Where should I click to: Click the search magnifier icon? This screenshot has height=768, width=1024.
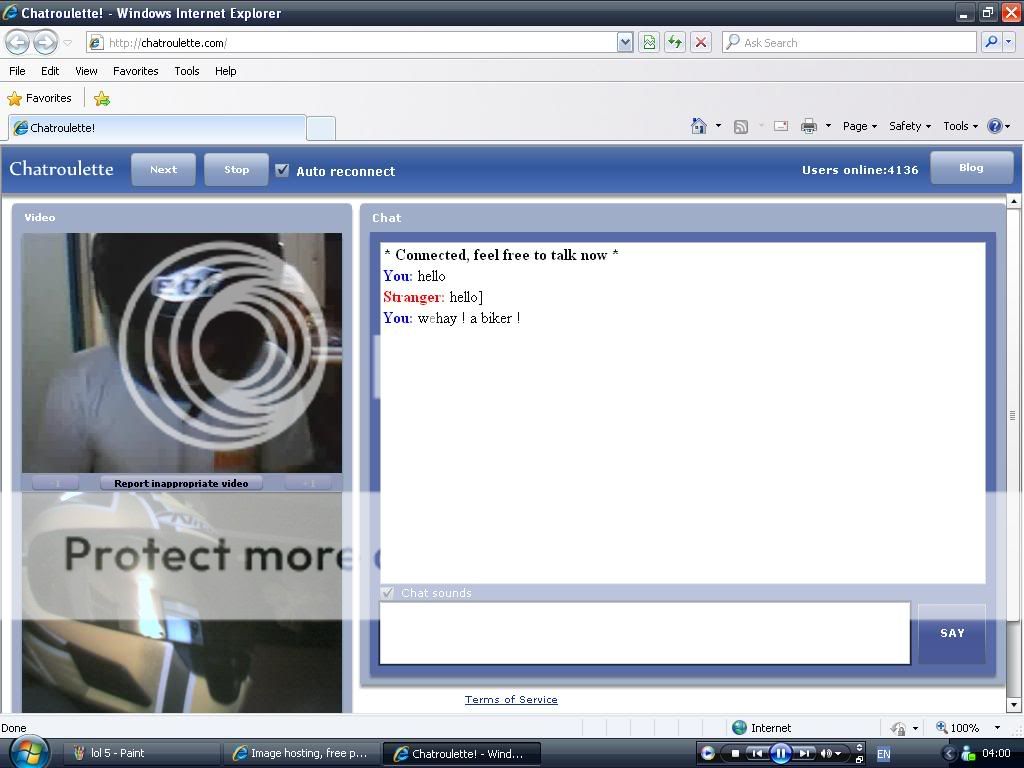[x=990, y=42]
